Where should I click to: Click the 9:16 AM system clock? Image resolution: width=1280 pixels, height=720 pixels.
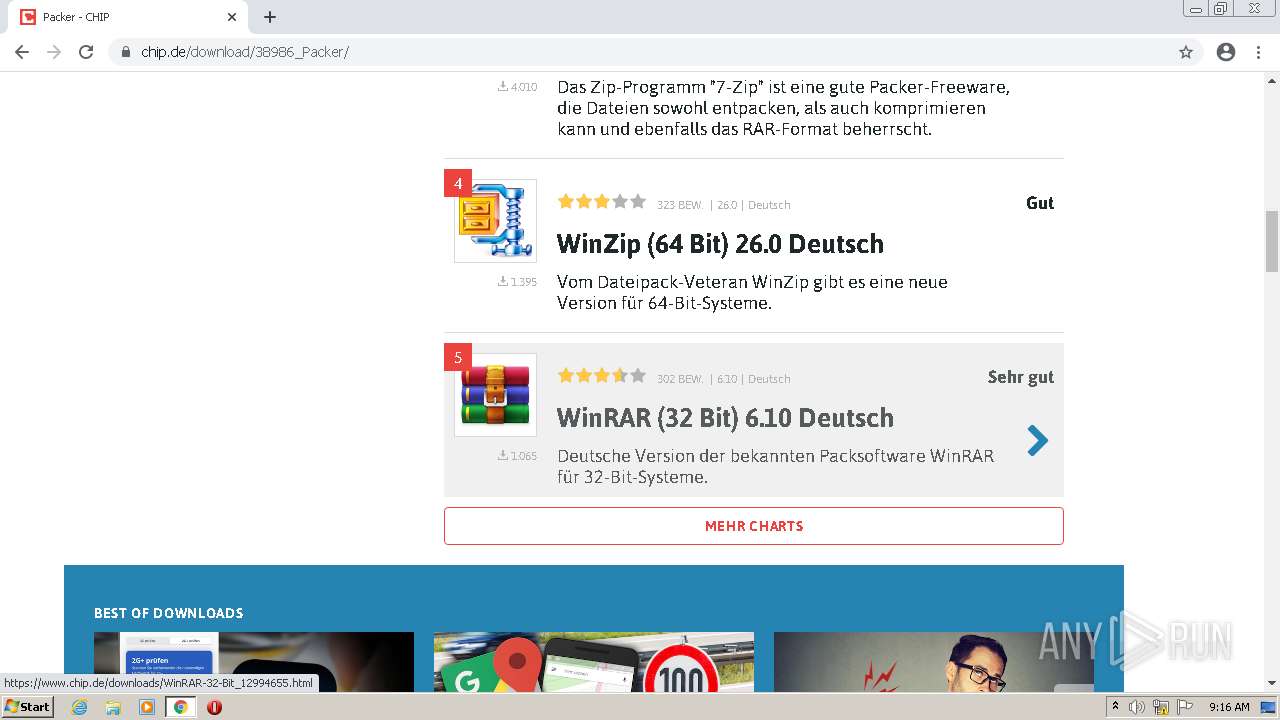1229,707
